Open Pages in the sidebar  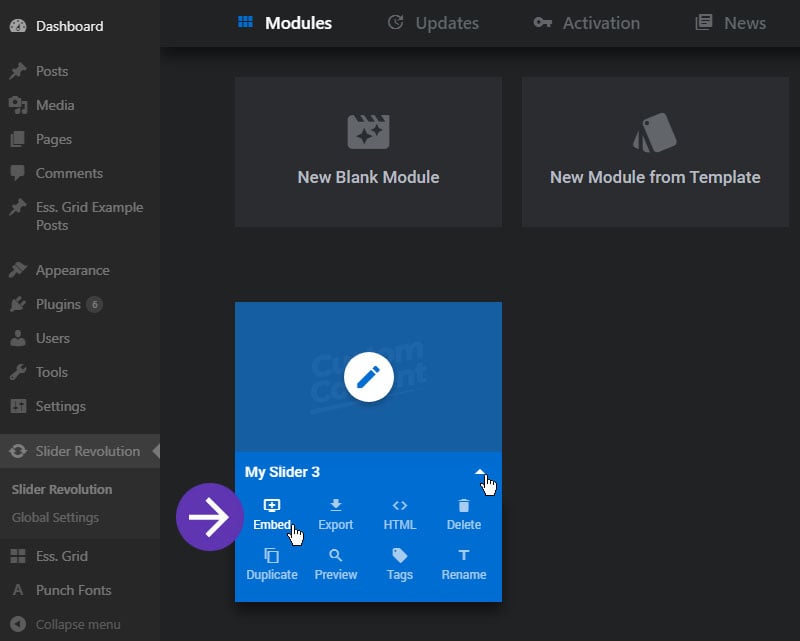point(54,139)
